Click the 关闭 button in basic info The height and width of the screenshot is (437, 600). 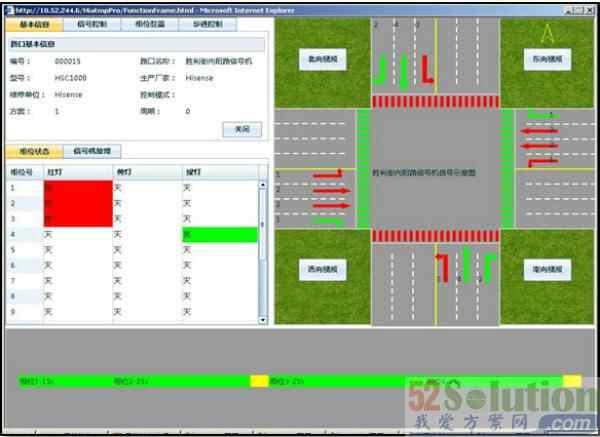click(x=241, y=129)
